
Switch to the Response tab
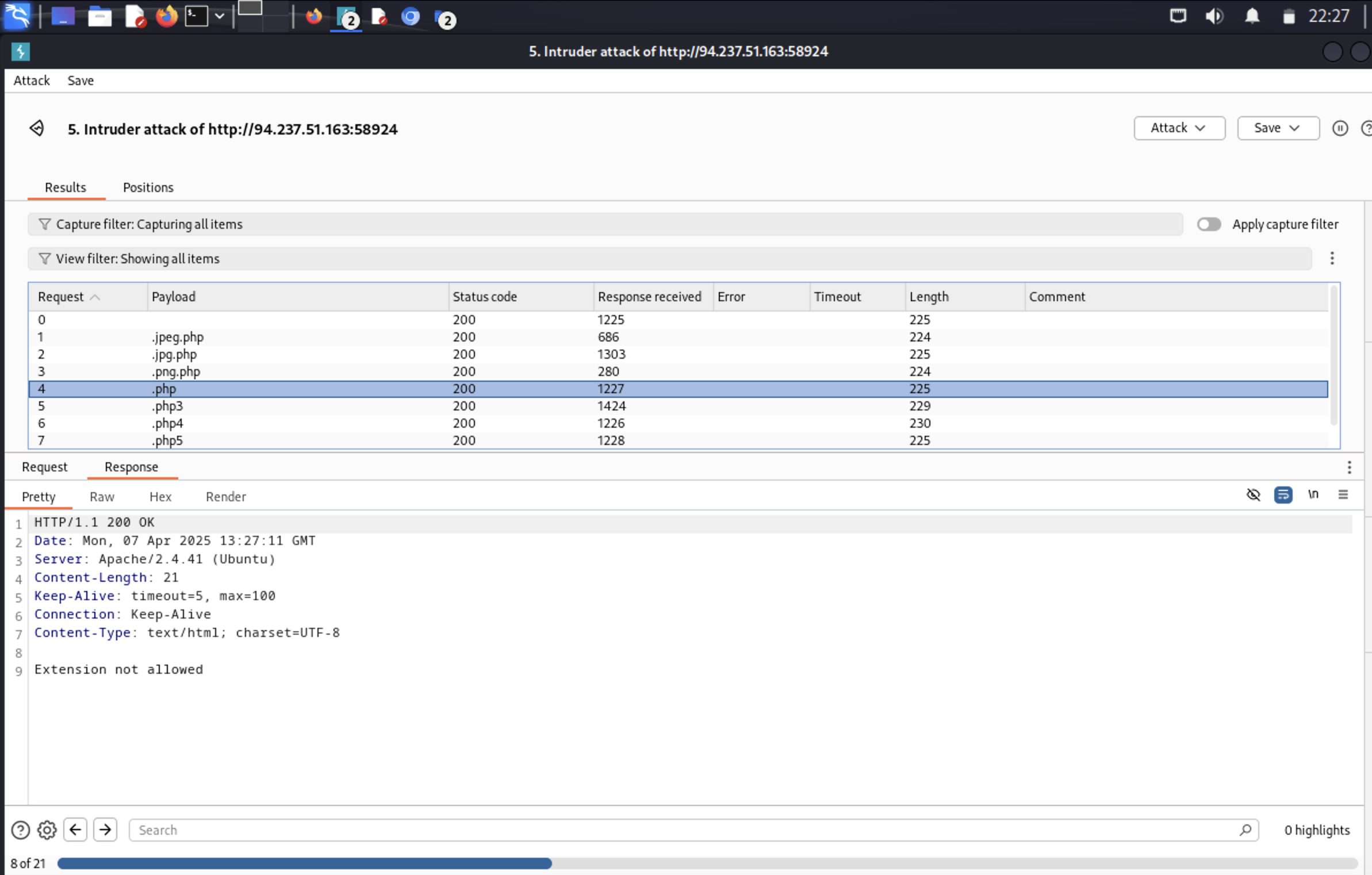[x=132, y=467]
